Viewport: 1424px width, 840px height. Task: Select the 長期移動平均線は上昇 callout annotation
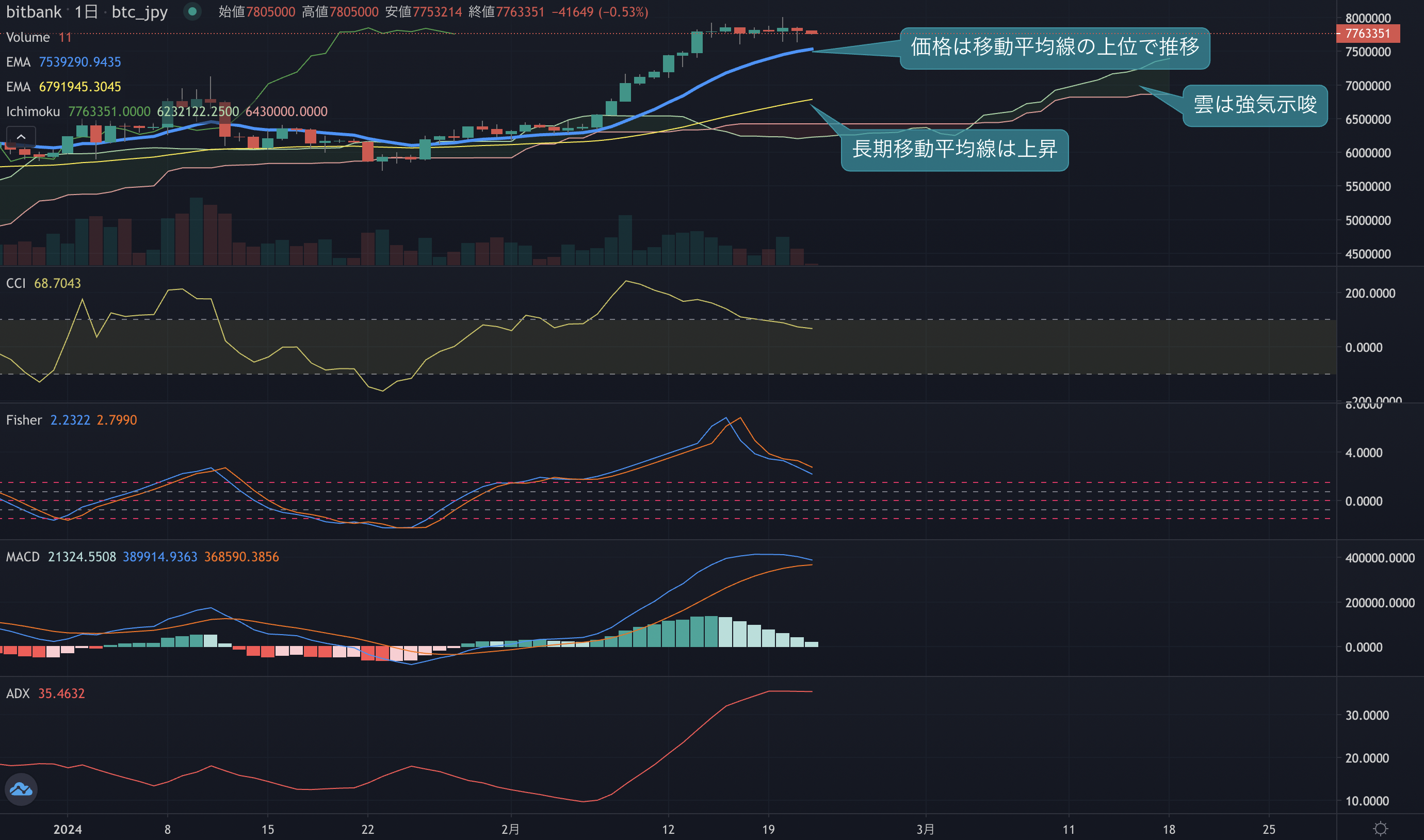955,150
